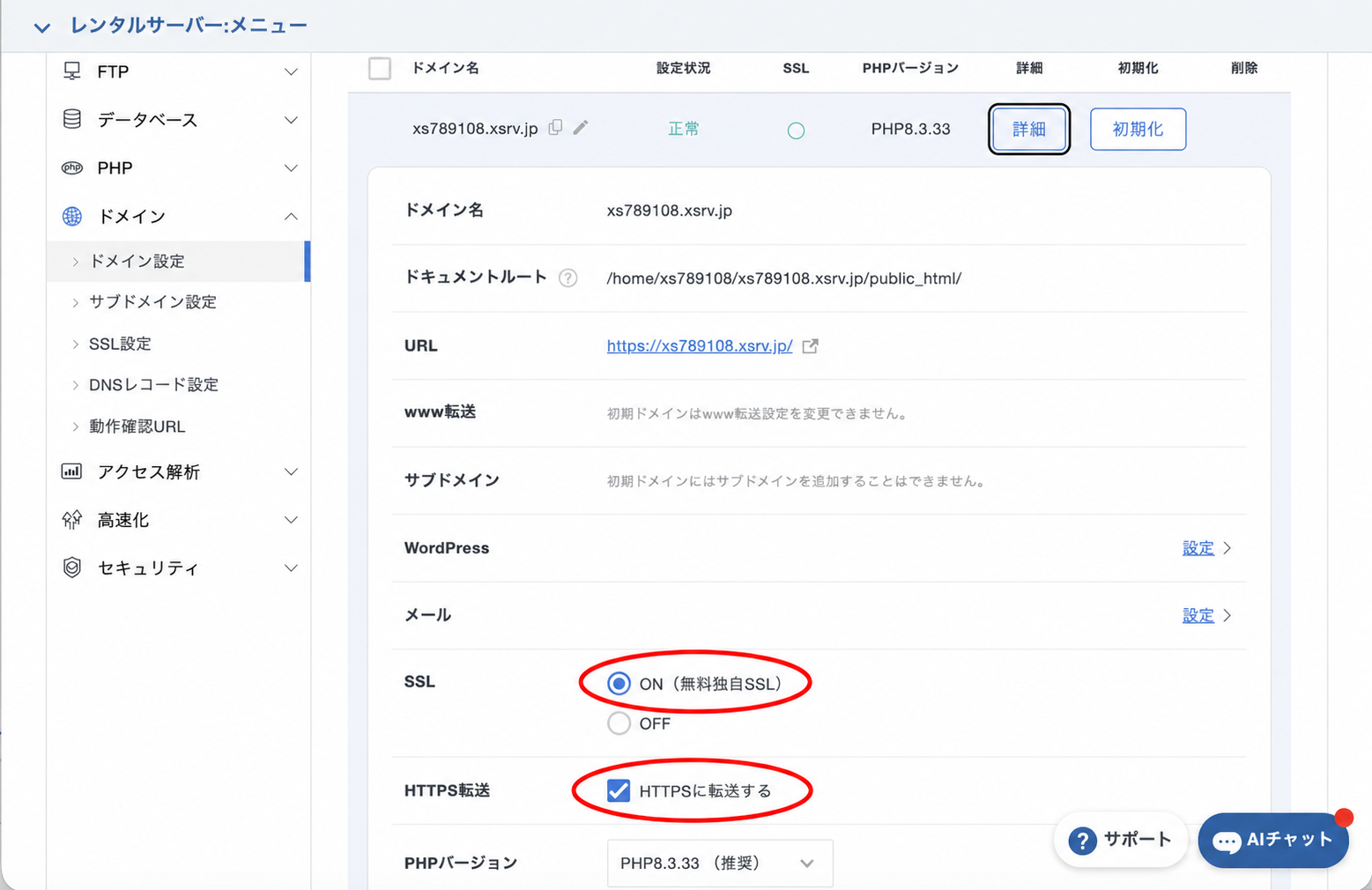This screenshot has height=890, width=1372.
Task: Open the メール 設定 link
Action: tap(1198, 616)
